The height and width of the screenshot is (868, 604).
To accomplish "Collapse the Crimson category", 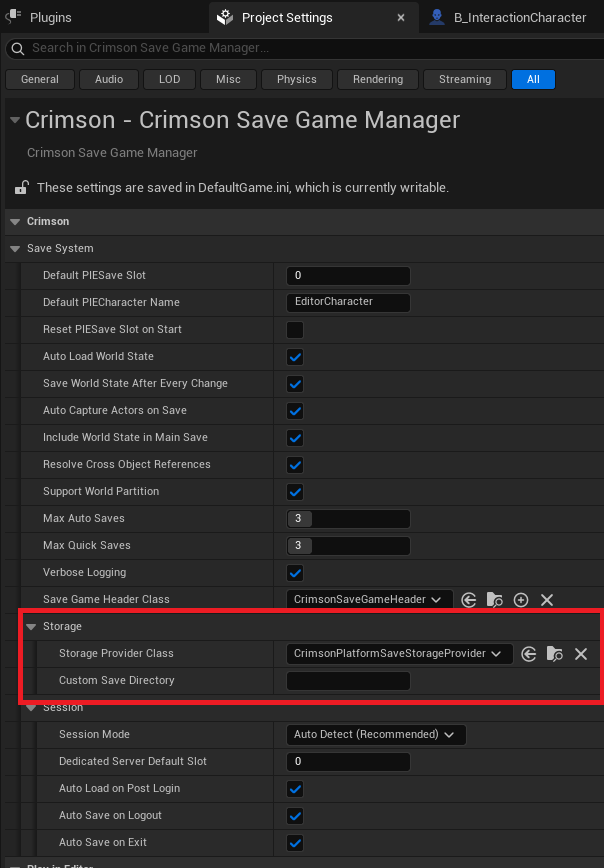I will [15, 221].
